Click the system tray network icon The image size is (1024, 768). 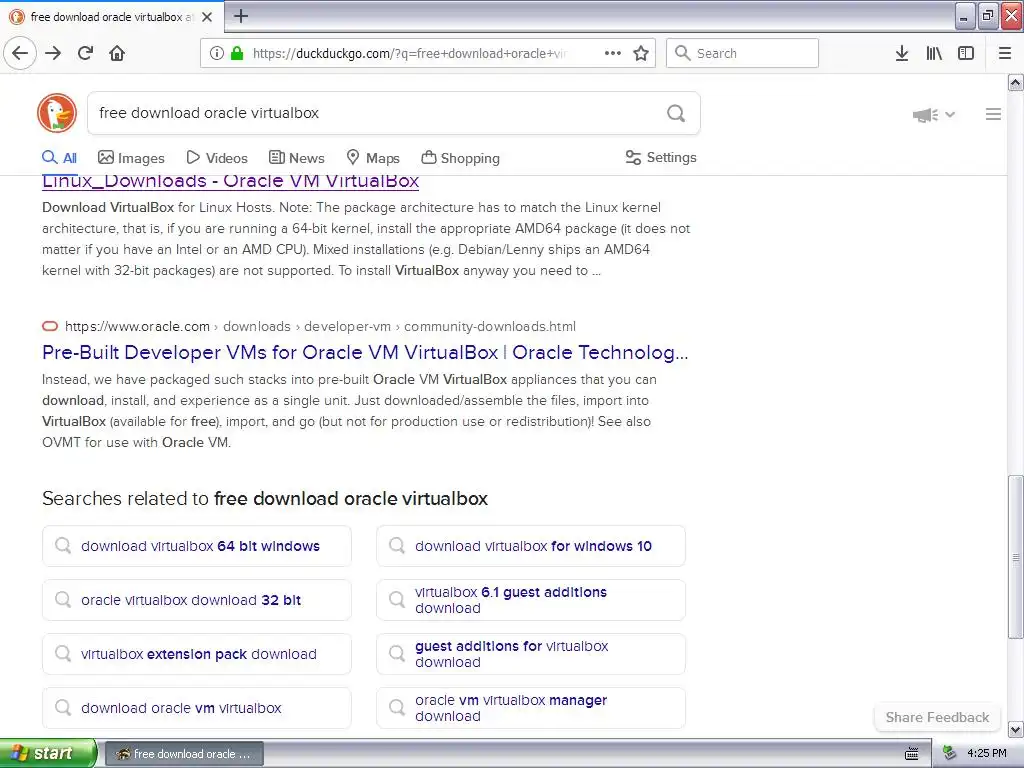[950, 754]
